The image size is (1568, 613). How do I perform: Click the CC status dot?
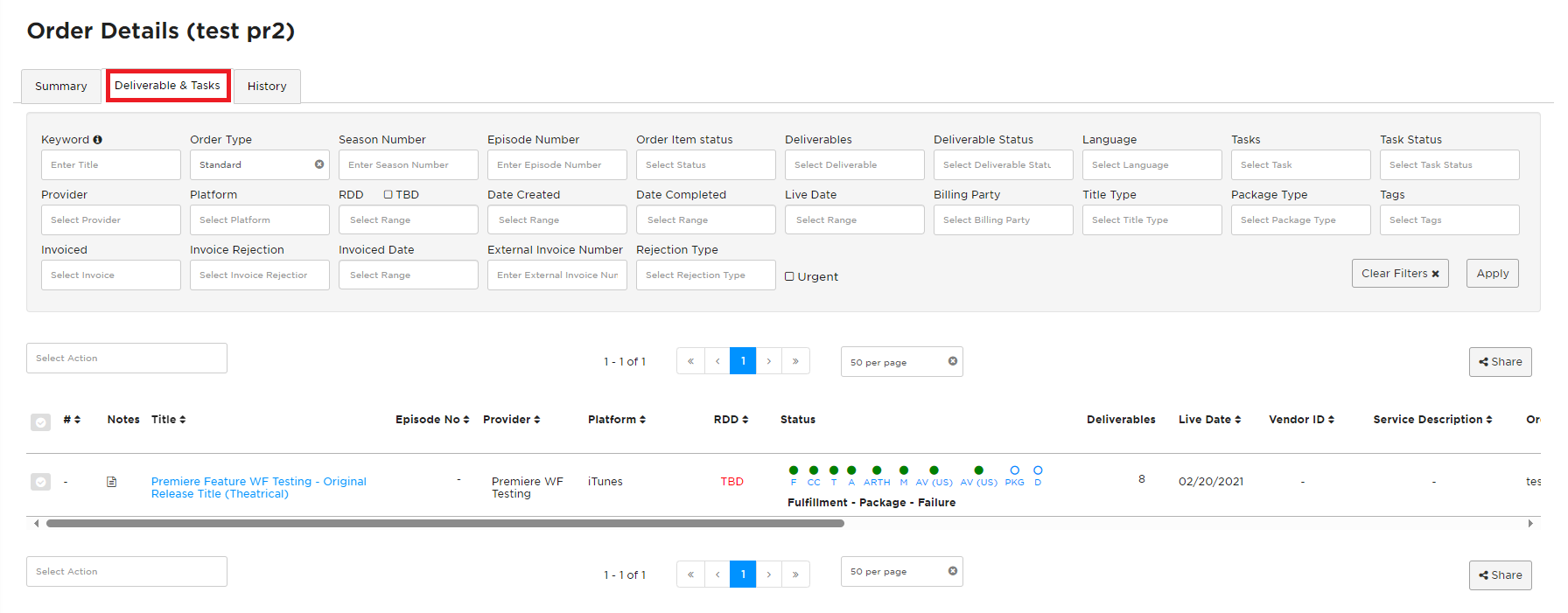tap(814, 470)
